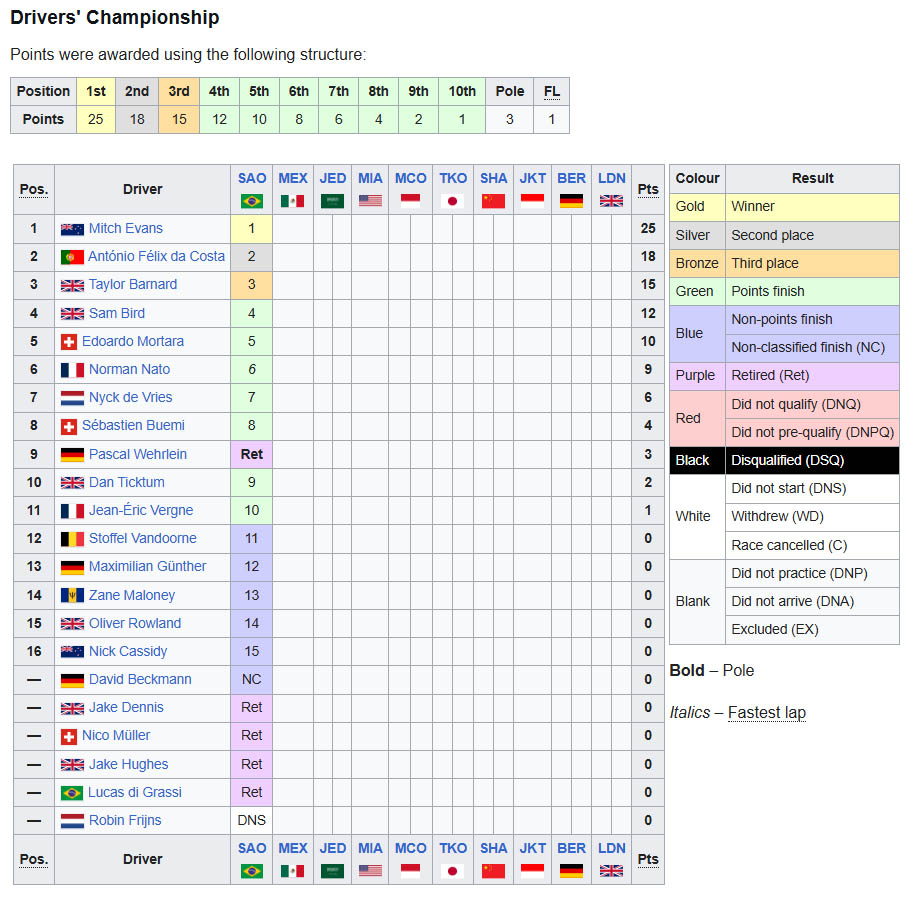Open the Sébastien Buemi link
This screenshot has height=902, width=921.
tap(133, 425)
